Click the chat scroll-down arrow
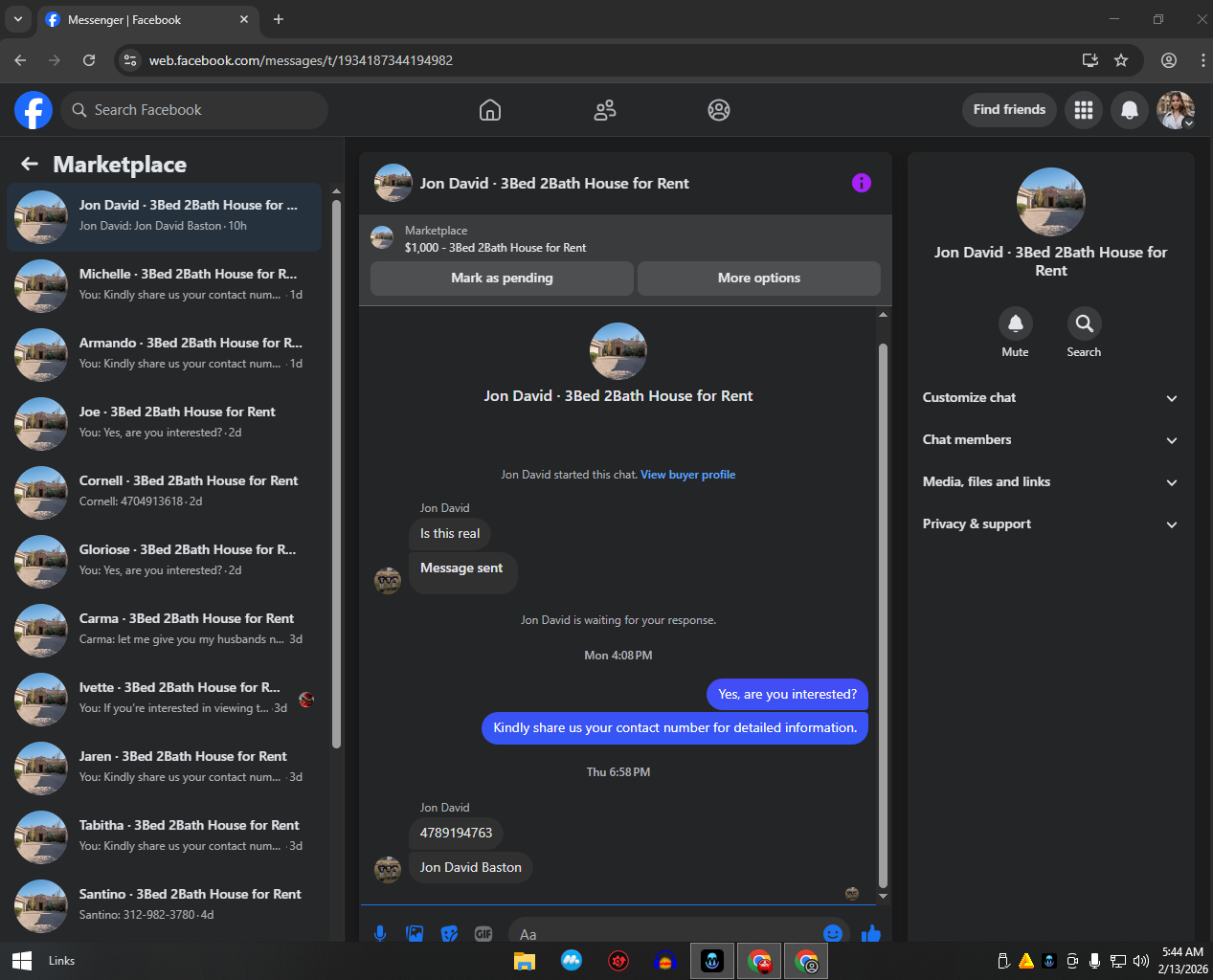This screenshot has height=980, width=1213. tap(883, 897)
